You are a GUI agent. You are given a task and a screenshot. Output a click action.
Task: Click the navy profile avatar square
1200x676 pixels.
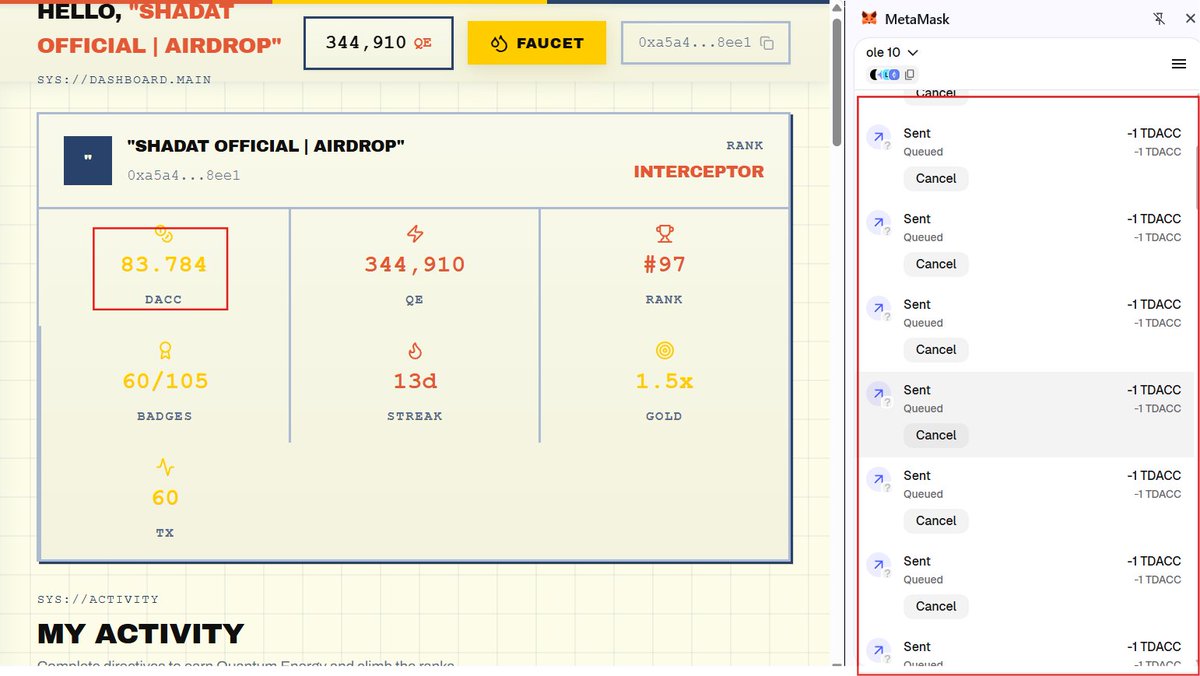[88, 161]
